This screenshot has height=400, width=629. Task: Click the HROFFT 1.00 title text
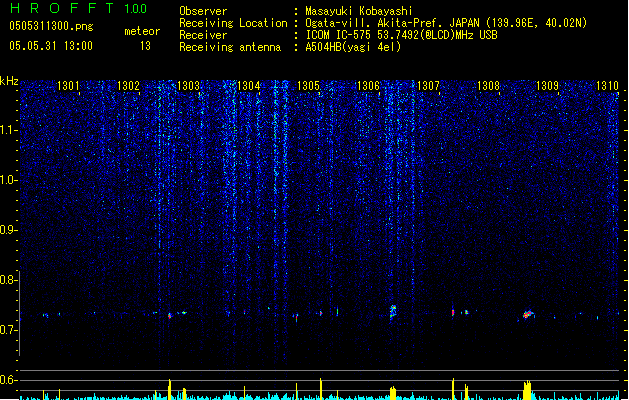78,8
